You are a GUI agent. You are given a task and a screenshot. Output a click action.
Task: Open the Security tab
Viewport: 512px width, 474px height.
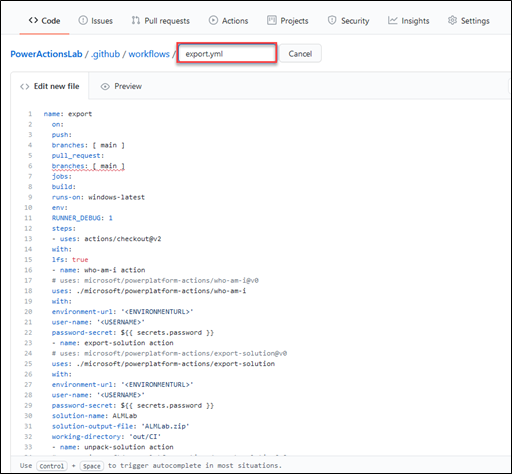click(349, 21)
